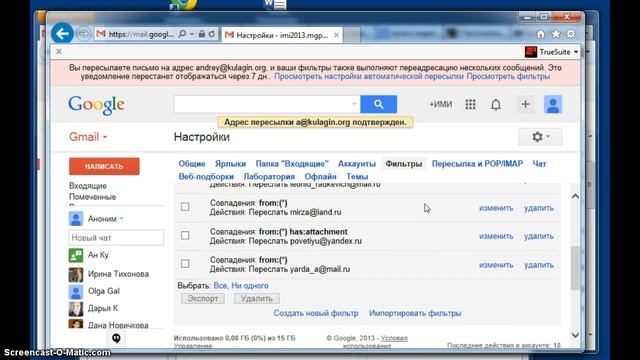This screenshot has width=640, height=360.
Task: Click the Экспорт button
Action: [x=203, y=299]
